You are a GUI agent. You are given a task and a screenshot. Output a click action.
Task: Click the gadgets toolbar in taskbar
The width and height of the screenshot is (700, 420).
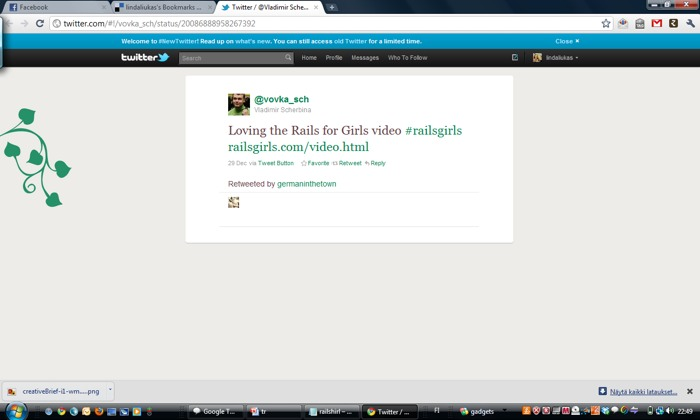coord(477,412)
